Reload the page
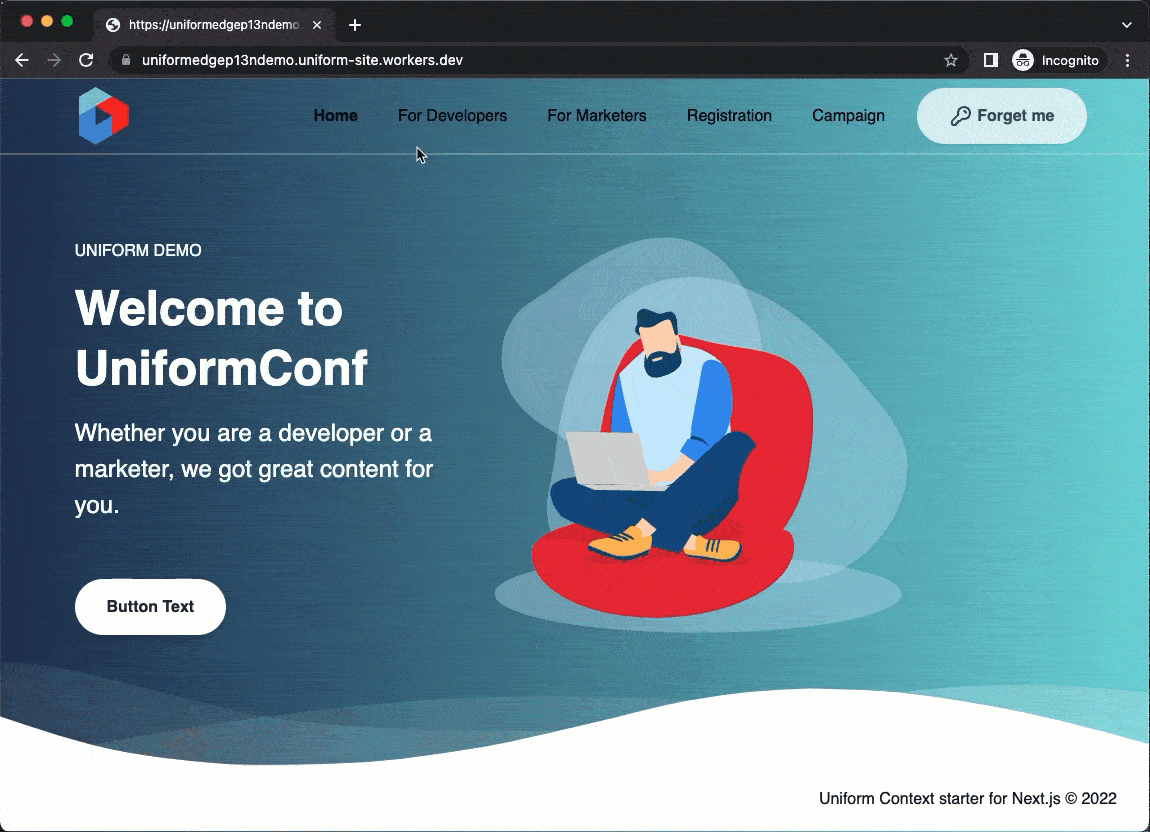1150x832 pixels. pos(86,60)
